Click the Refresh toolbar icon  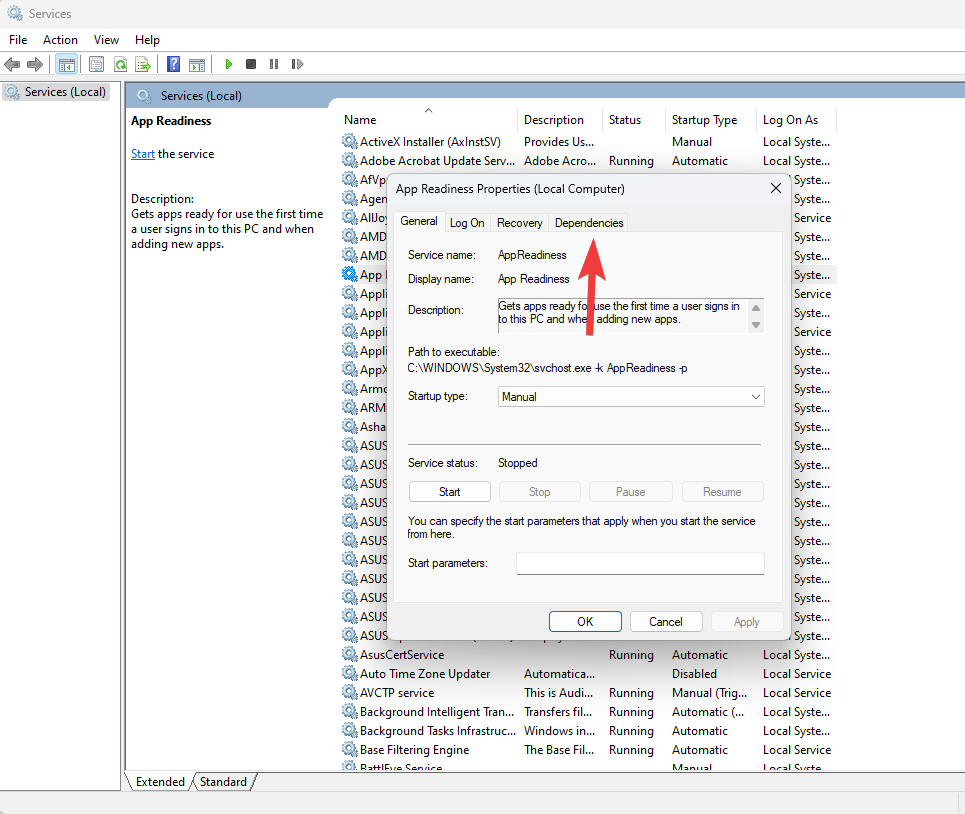pyautogui.click(x=120, y=64)
